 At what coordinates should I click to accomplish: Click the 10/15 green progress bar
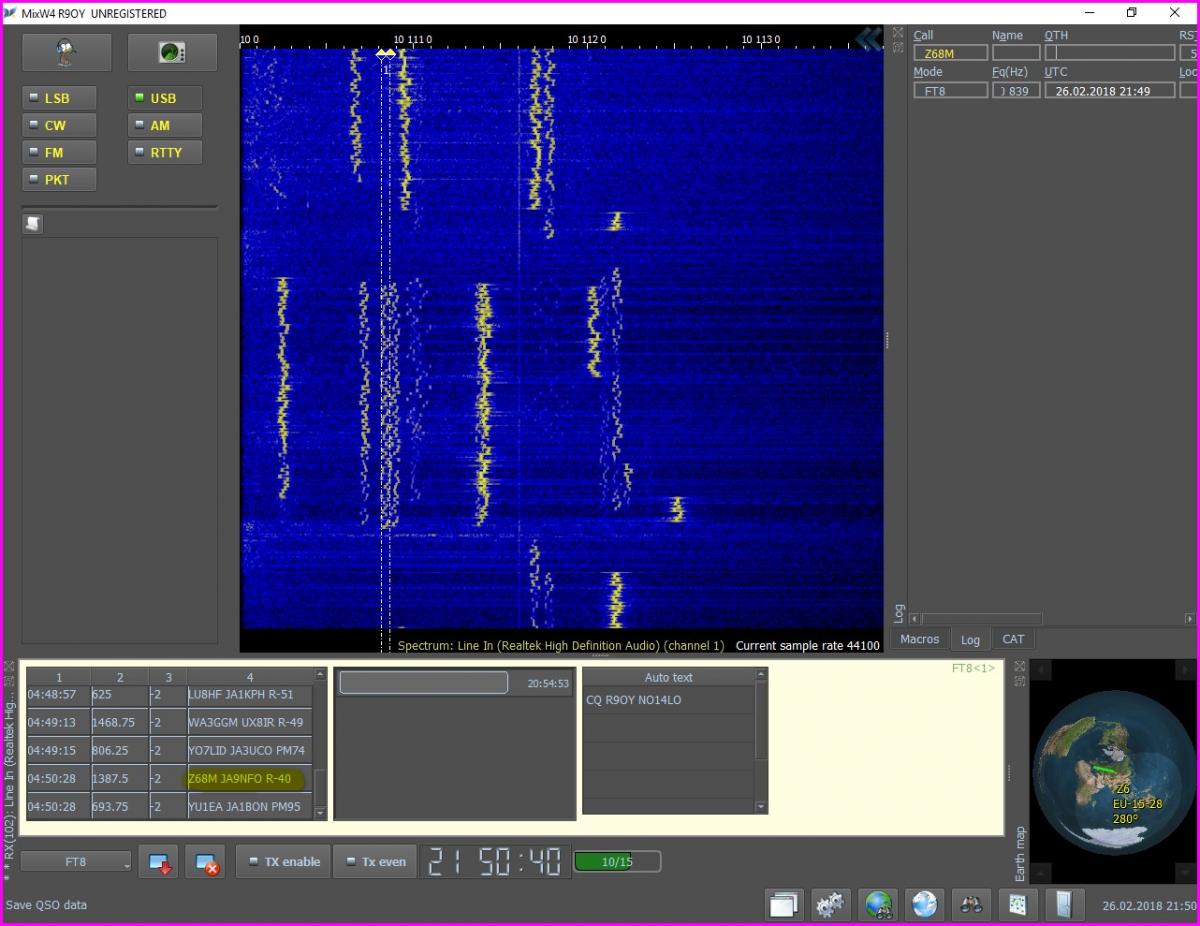617,861
